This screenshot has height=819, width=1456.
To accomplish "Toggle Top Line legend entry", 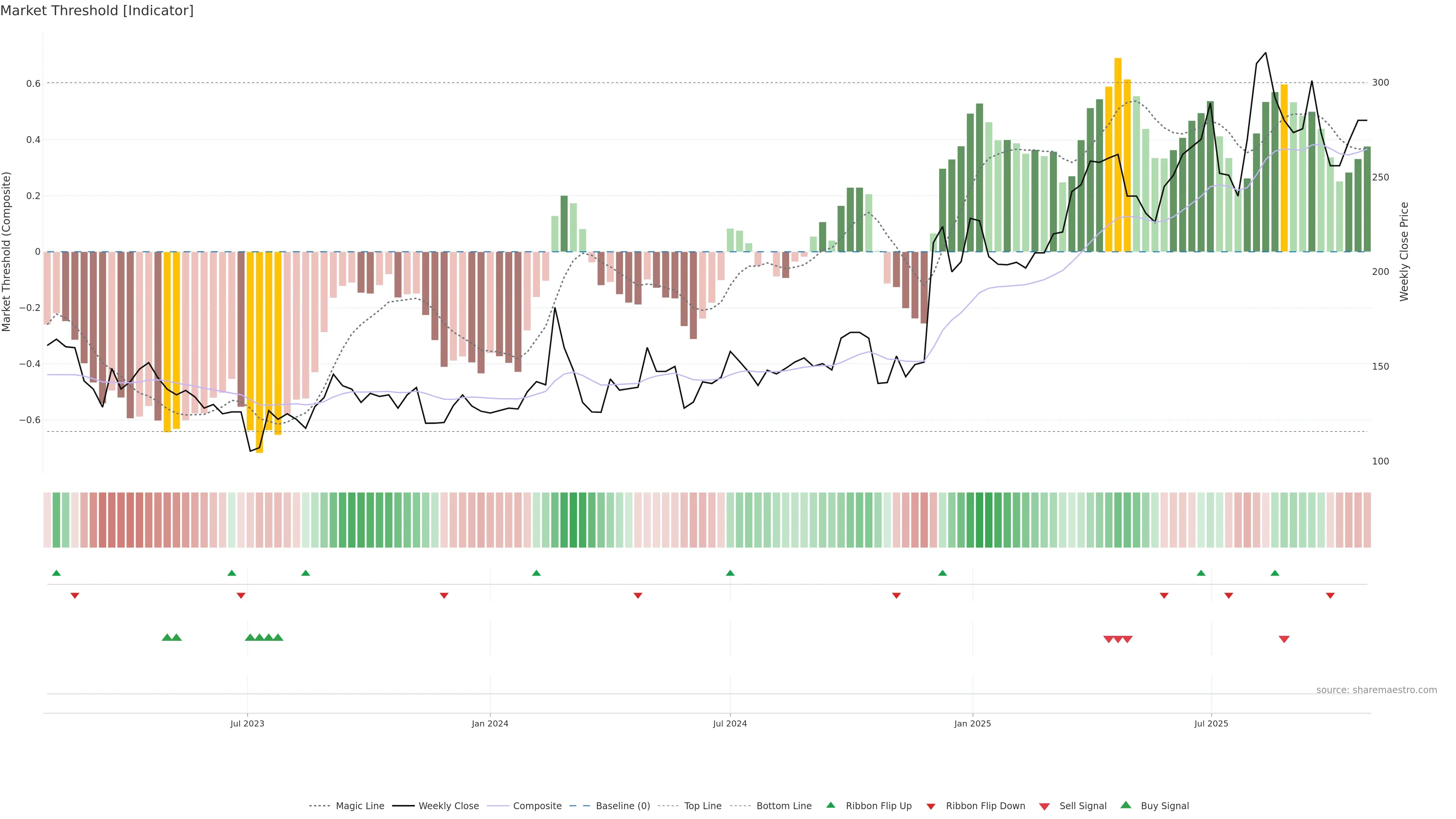I will (x=703, y=806).
